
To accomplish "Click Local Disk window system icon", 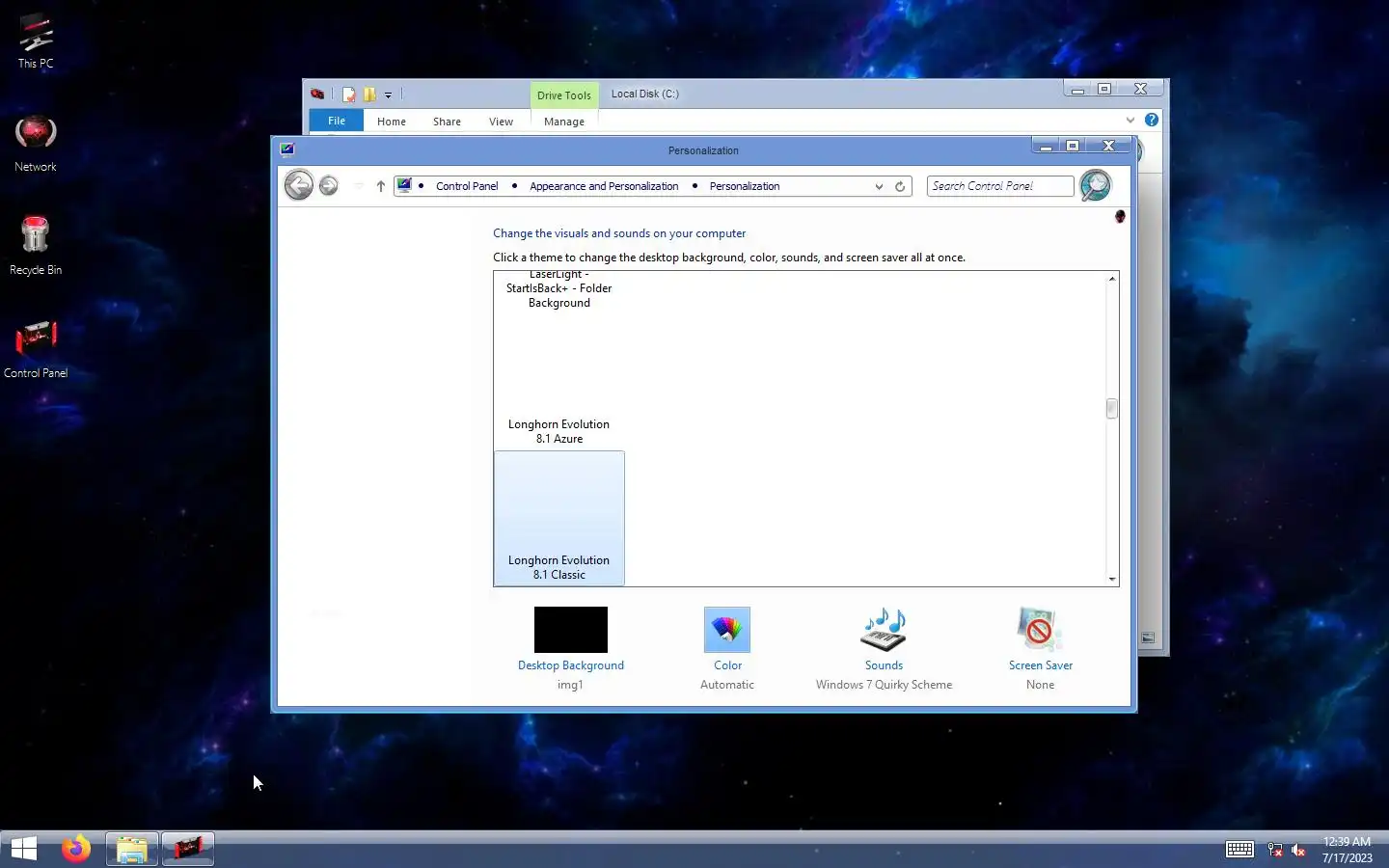I will point(317,95).
